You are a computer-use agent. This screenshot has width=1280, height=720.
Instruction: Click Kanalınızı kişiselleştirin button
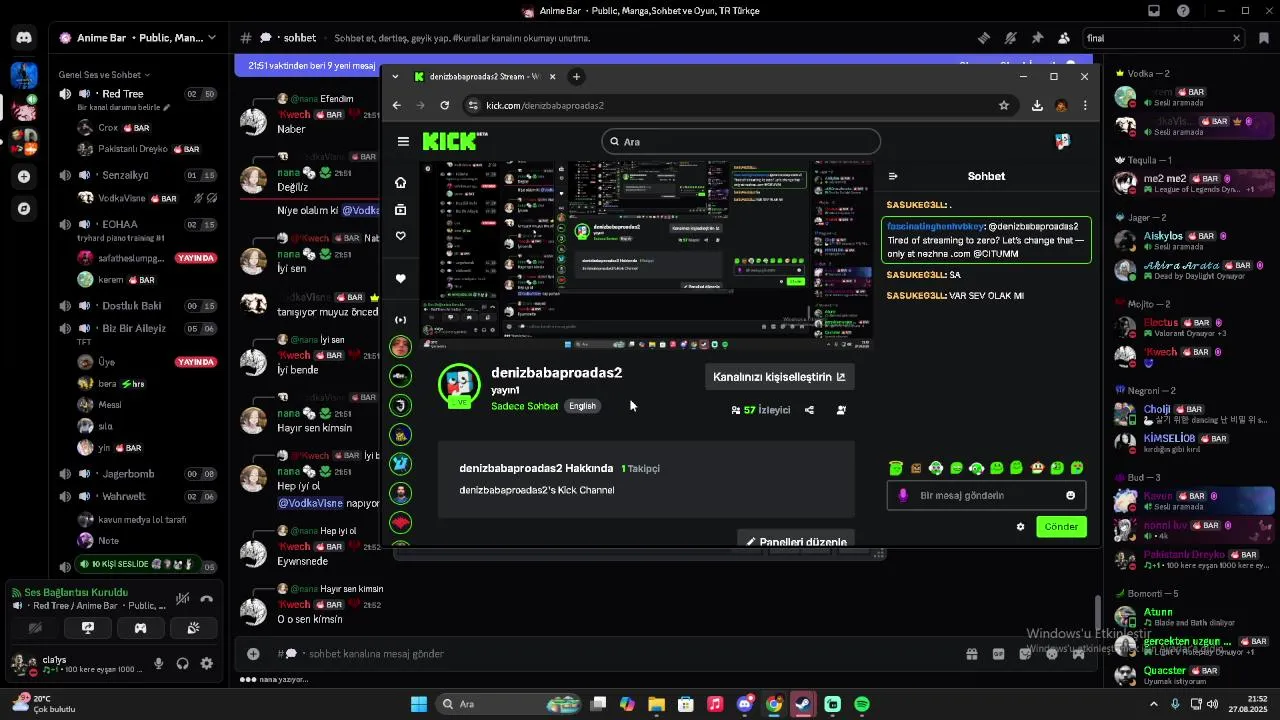(779, 377)
